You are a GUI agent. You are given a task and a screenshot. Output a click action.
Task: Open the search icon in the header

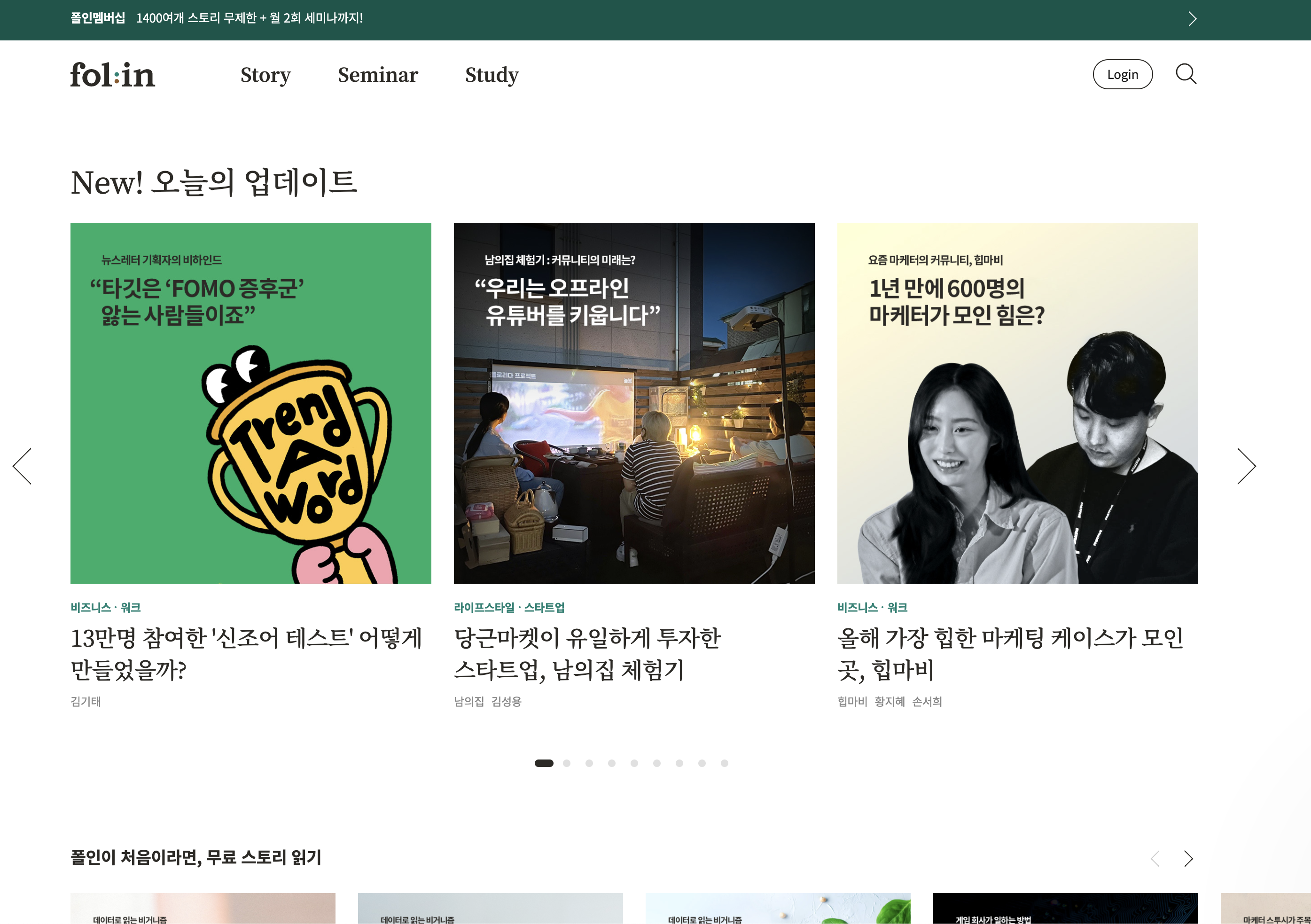pos(1187,74)
